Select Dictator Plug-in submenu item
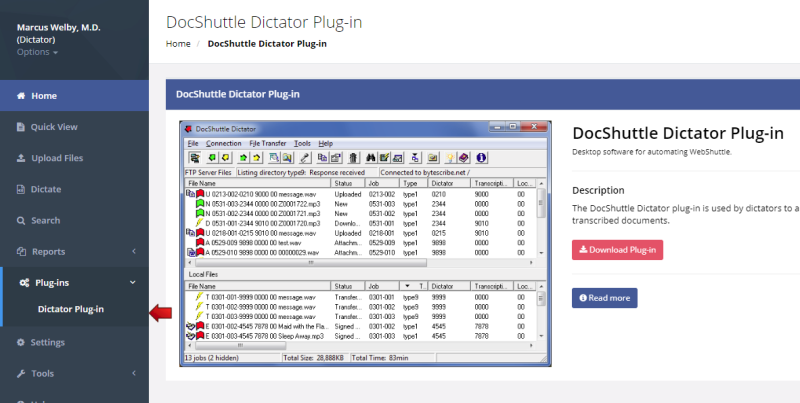 pyautogui.click(x=70, y=309)
